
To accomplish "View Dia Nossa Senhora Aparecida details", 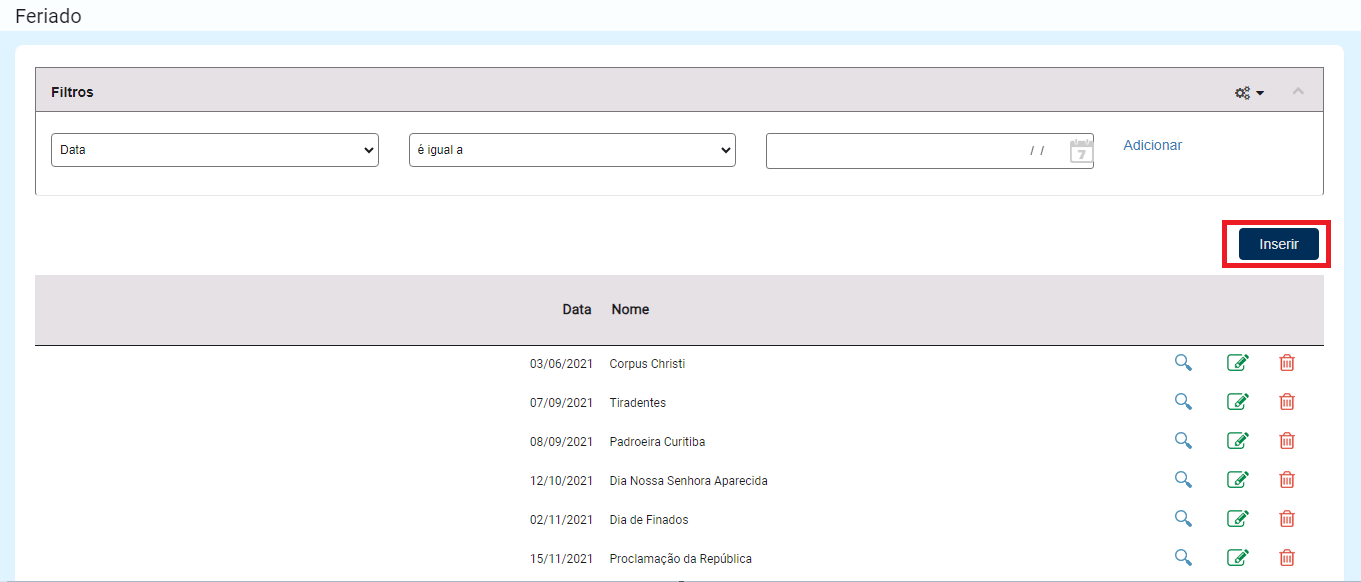I will click(x=1183, y=480).
